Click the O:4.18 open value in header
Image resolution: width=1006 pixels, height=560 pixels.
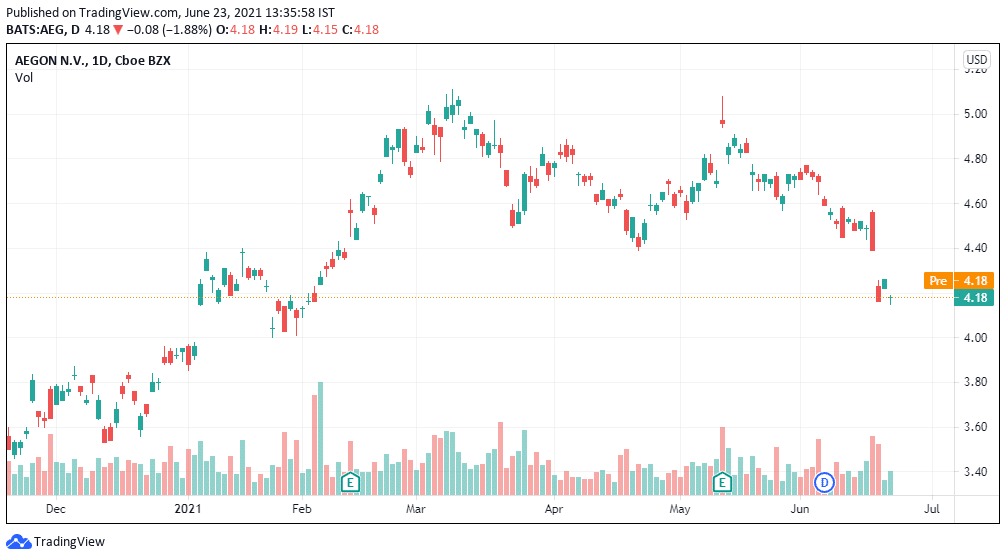coord(235,30)
